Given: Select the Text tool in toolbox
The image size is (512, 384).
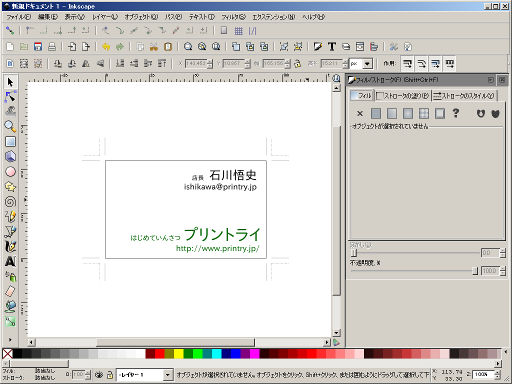Looking at the screenshot, I should 10,261.
